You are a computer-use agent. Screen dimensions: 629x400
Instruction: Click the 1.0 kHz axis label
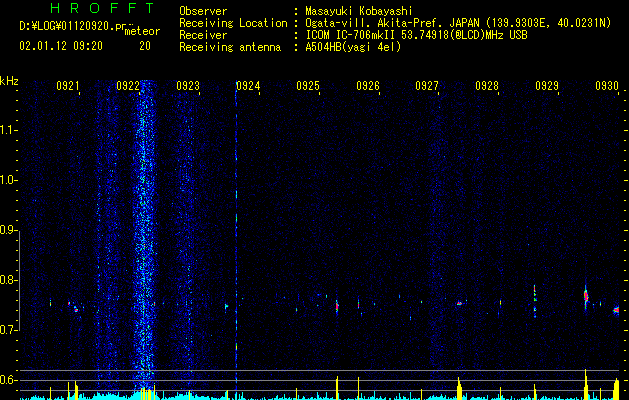9,180
